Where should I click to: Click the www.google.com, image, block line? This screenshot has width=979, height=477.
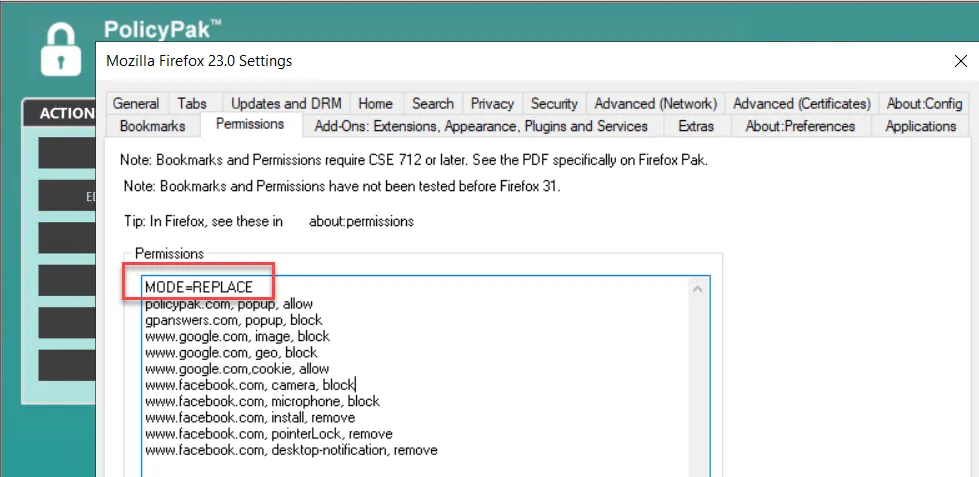237,337
